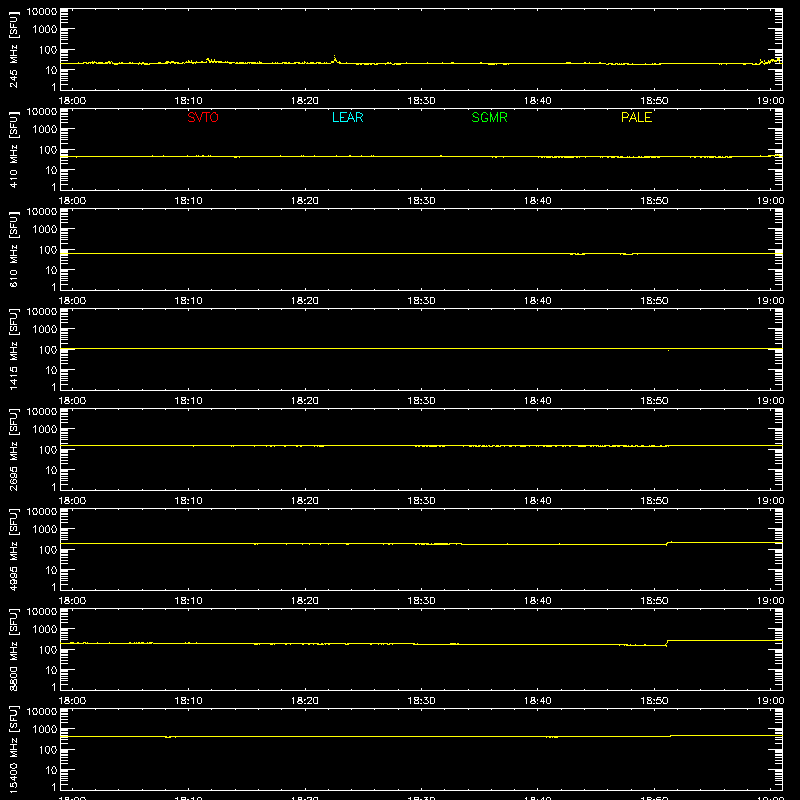Click 18:50 tick under the 1415 MHz panel
Screen dimensions: 800x800
click(654, 401)
